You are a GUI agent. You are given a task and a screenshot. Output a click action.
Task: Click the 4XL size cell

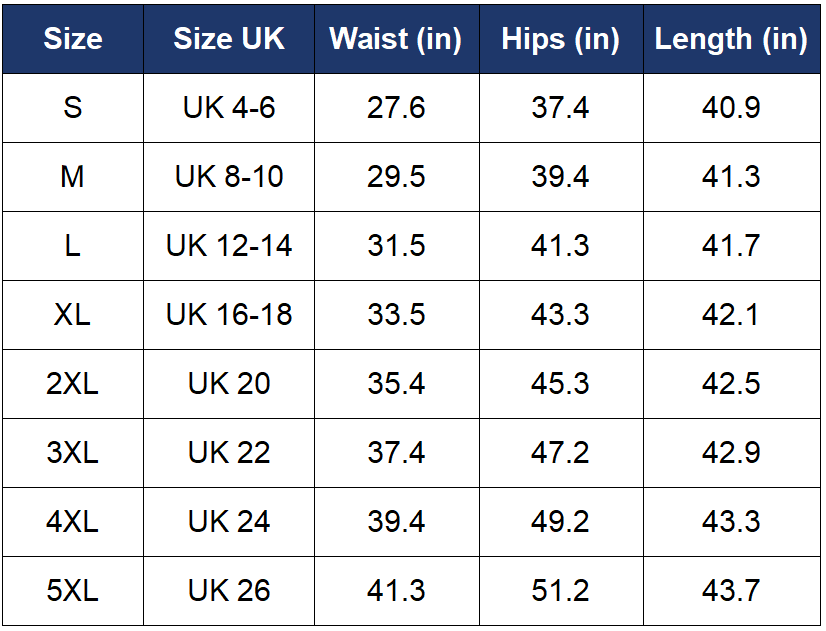(73, 522)
